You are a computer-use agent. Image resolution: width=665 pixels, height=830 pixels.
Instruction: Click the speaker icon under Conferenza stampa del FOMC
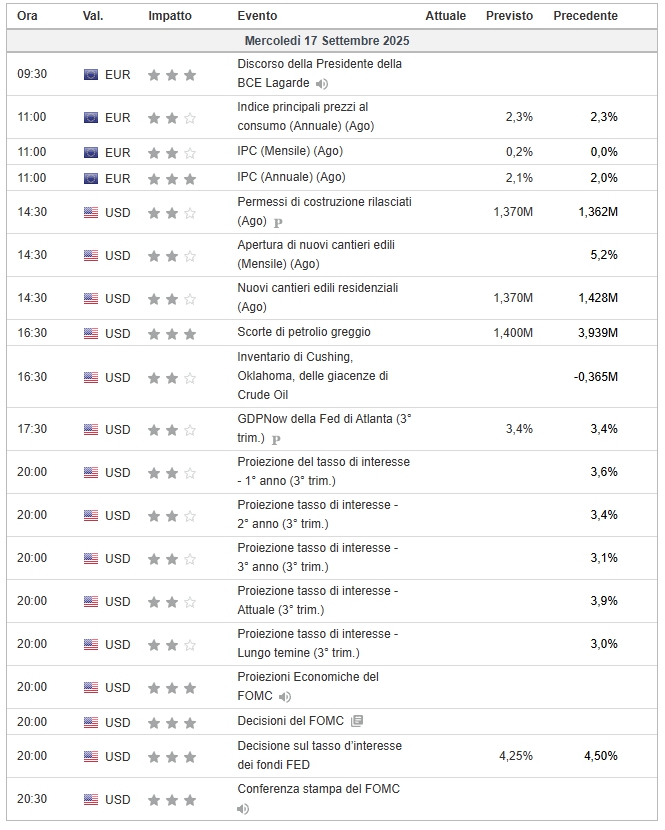click(x=243, y=809)
